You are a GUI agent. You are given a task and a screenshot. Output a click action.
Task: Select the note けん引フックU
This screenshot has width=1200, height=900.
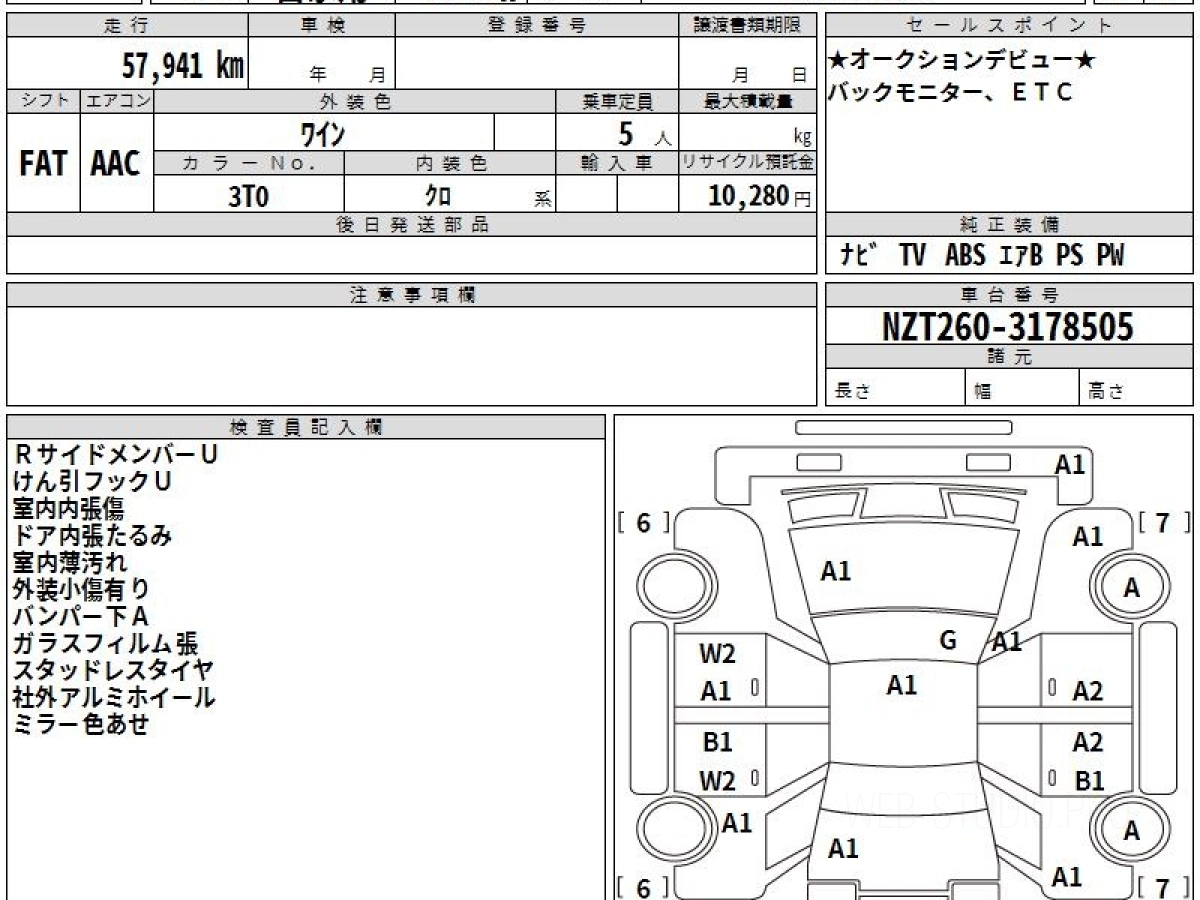[x=92, y=481]
